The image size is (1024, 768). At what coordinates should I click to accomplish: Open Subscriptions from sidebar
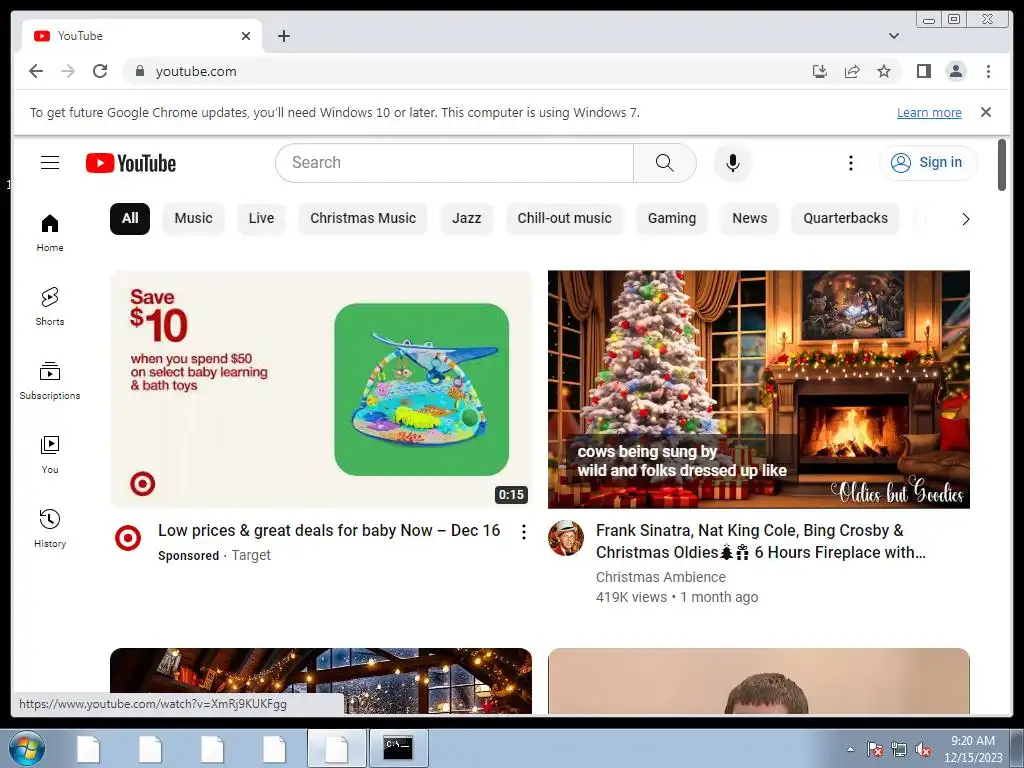(x=50, y=381)
